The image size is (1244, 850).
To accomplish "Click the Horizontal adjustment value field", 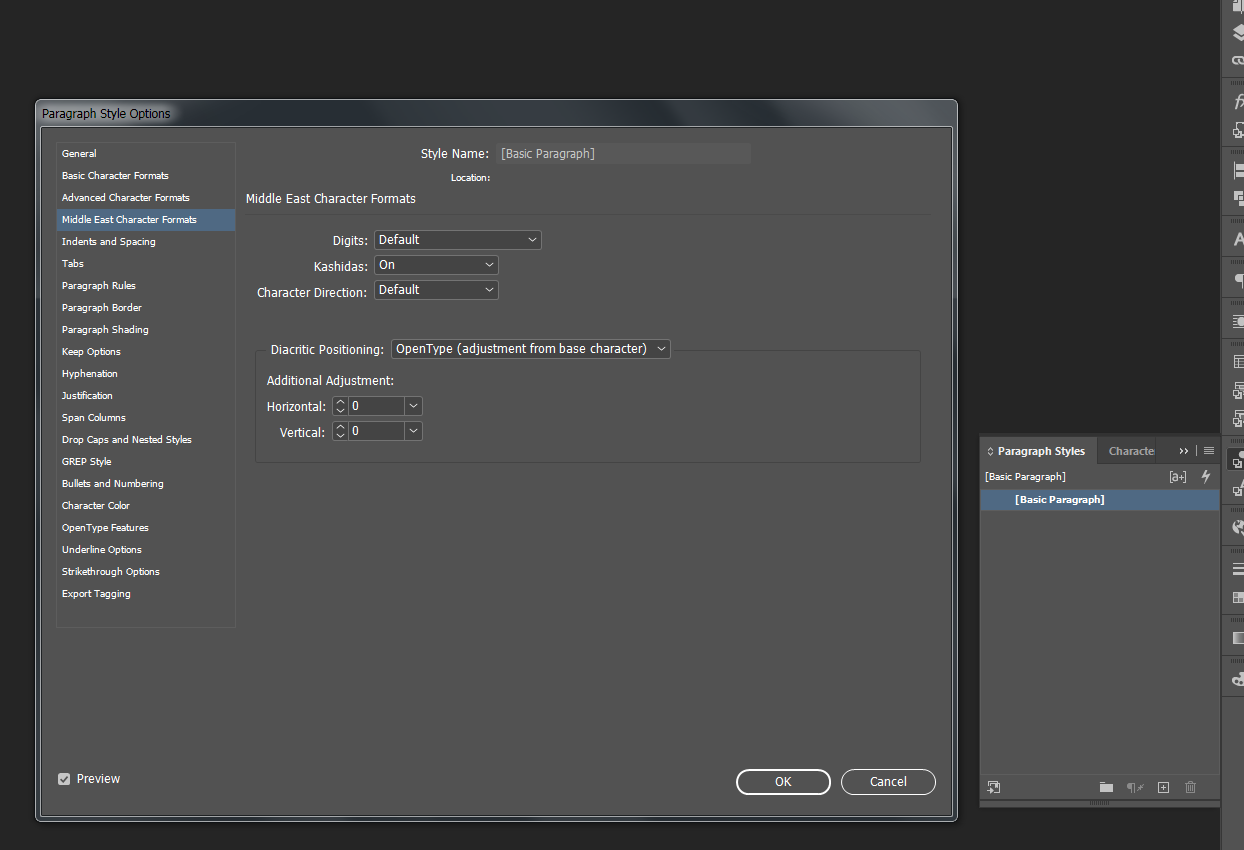I will click(376, 406).
